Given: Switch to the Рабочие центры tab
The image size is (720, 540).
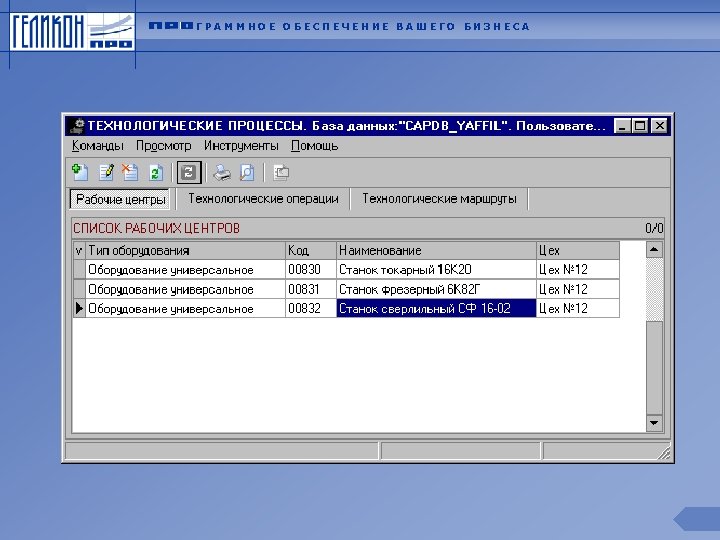Looking at the screenshot, I should point(121,199).
